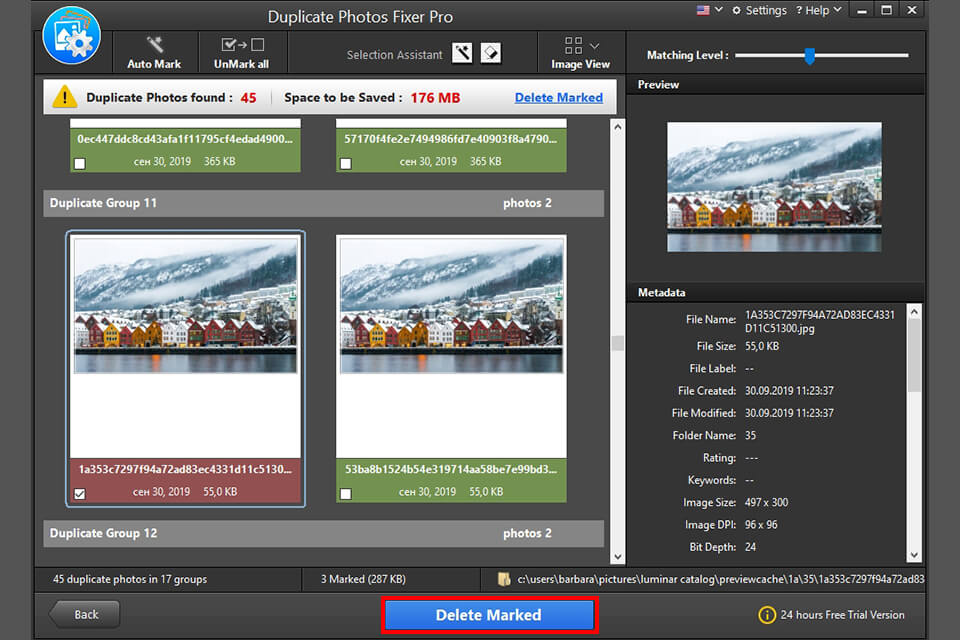
Task: Use the Selection Assistant eraser icon
Action: [490, 52]
